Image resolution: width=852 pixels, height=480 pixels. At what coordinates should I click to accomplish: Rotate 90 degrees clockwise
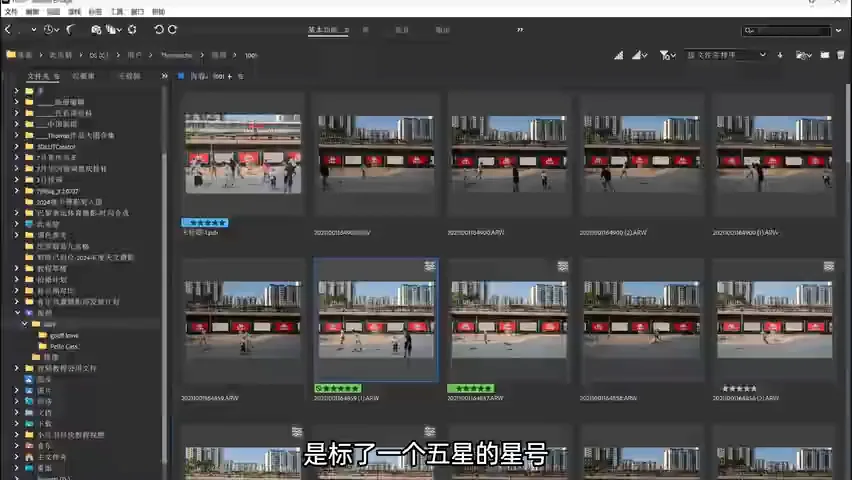tap(172, 29)
